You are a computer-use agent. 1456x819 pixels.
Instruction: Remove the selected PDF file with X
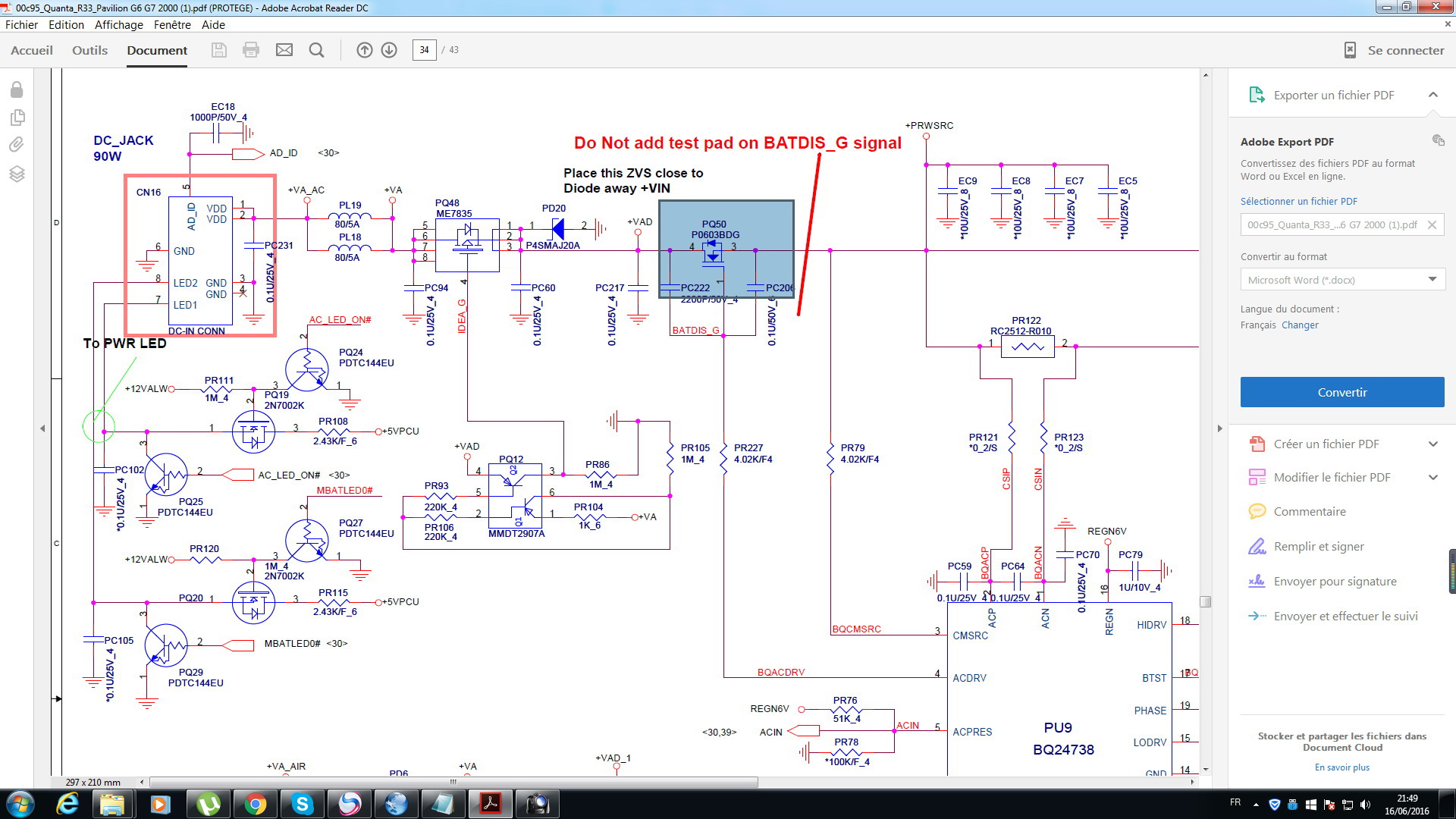pos(1432,225)
